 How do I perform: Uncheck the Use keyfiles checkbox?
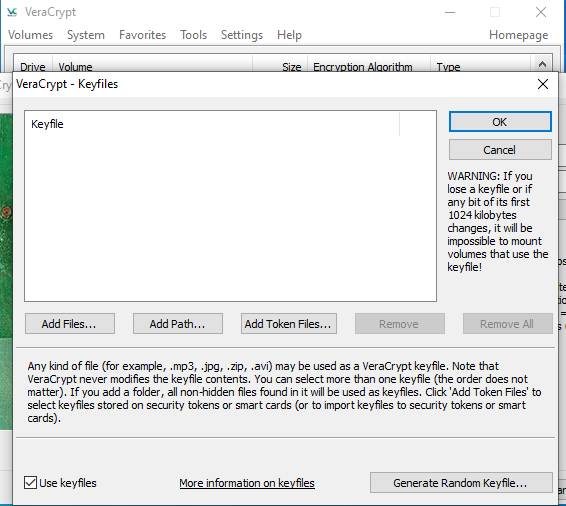tap(30, 483)
